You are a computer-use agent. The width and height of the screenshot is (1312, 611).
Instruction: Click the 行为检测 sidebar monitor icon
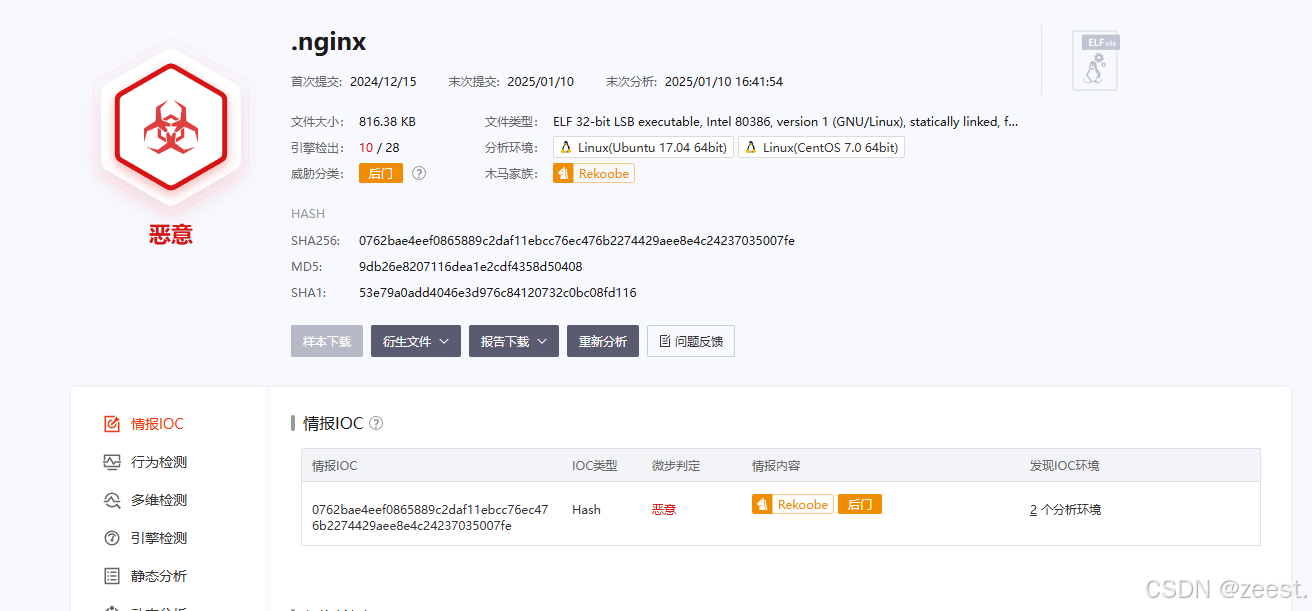pos(112,462)
